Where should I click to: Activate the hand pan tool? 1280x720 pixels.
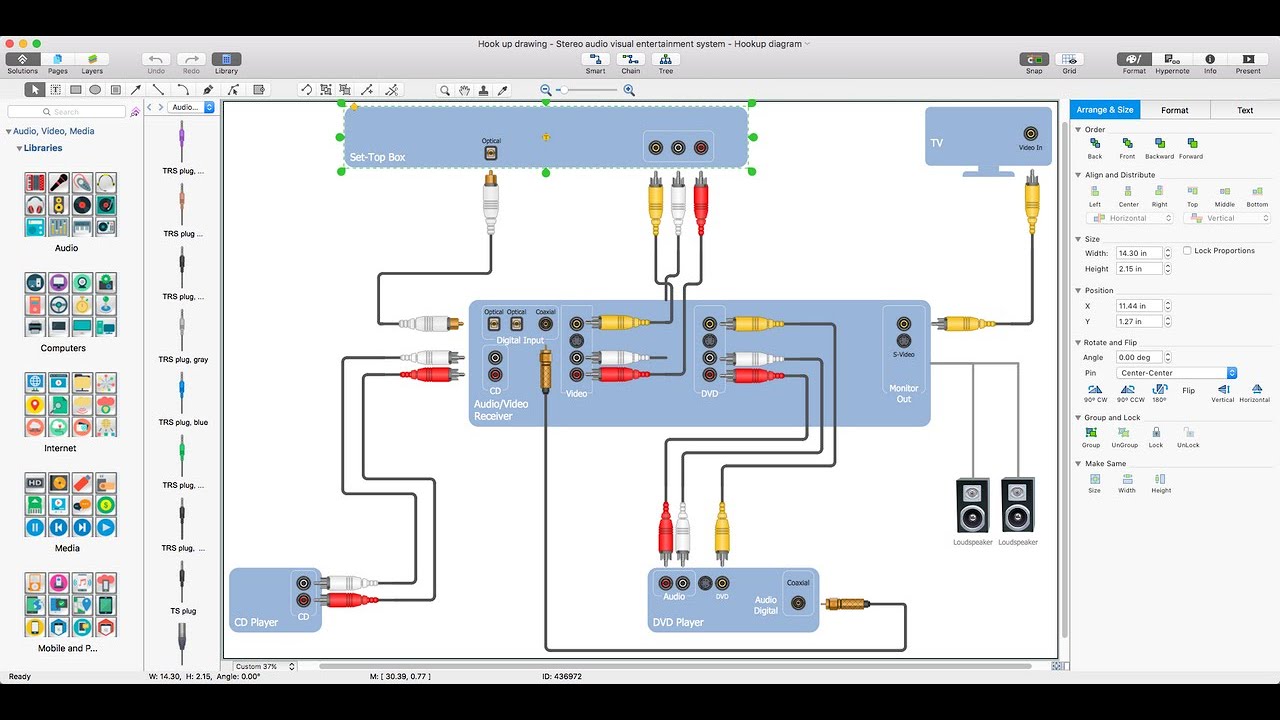click(x=465, y=90)
